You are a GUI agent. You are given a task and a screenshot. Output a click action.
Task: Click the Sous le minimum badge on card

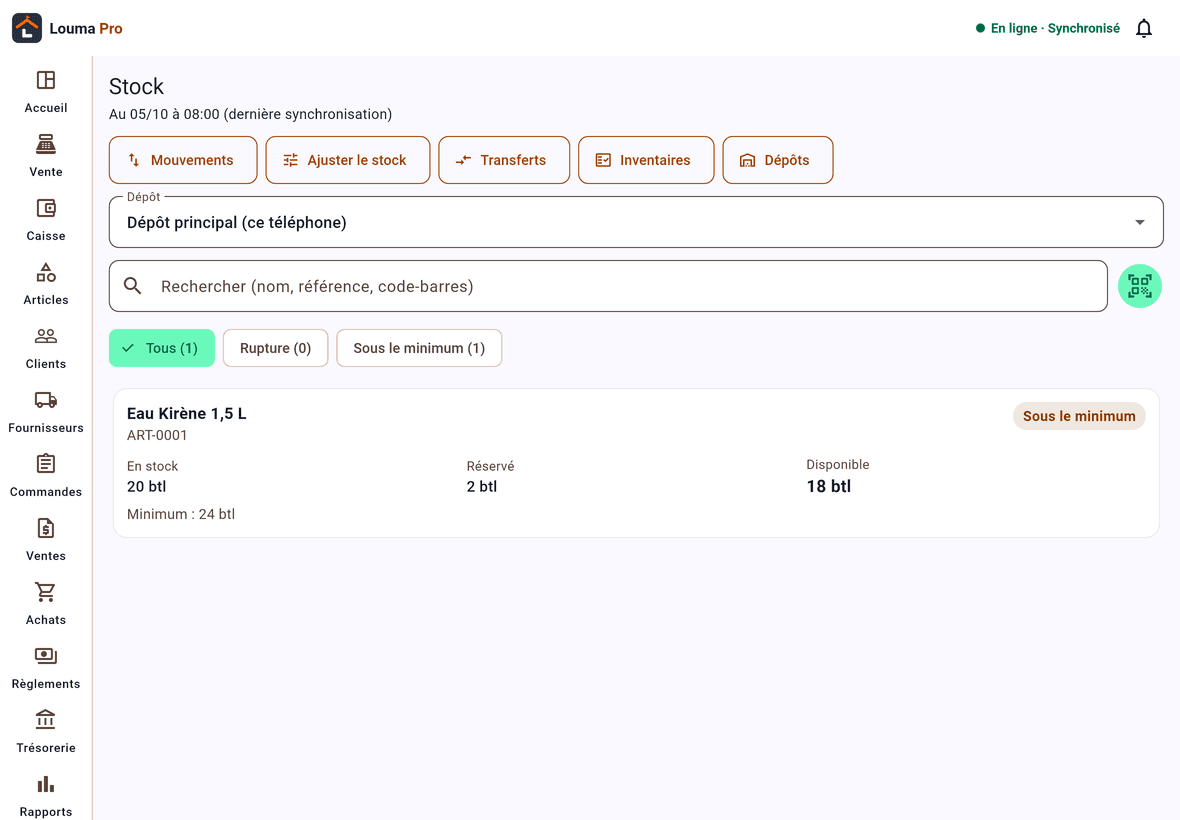pos(1078,416)
